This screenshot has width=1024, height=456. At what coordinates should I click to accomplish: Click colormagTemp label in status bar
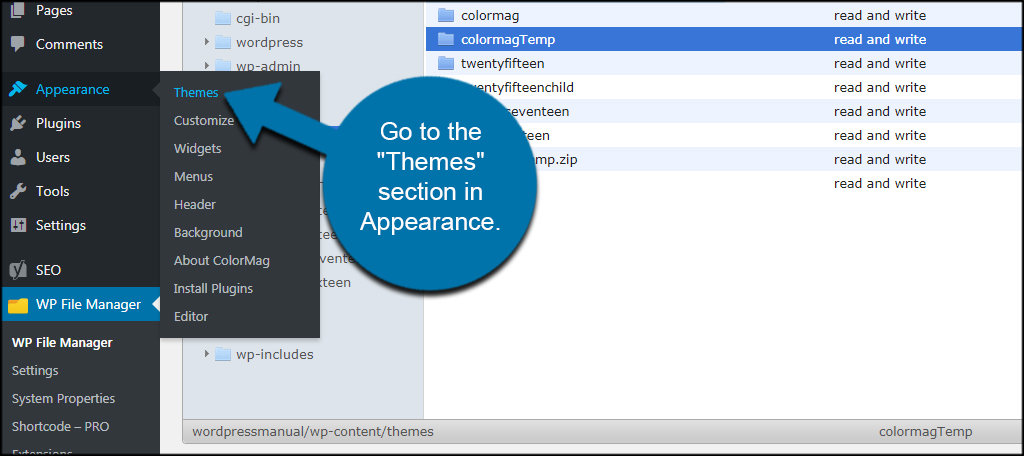coord(925,431)
